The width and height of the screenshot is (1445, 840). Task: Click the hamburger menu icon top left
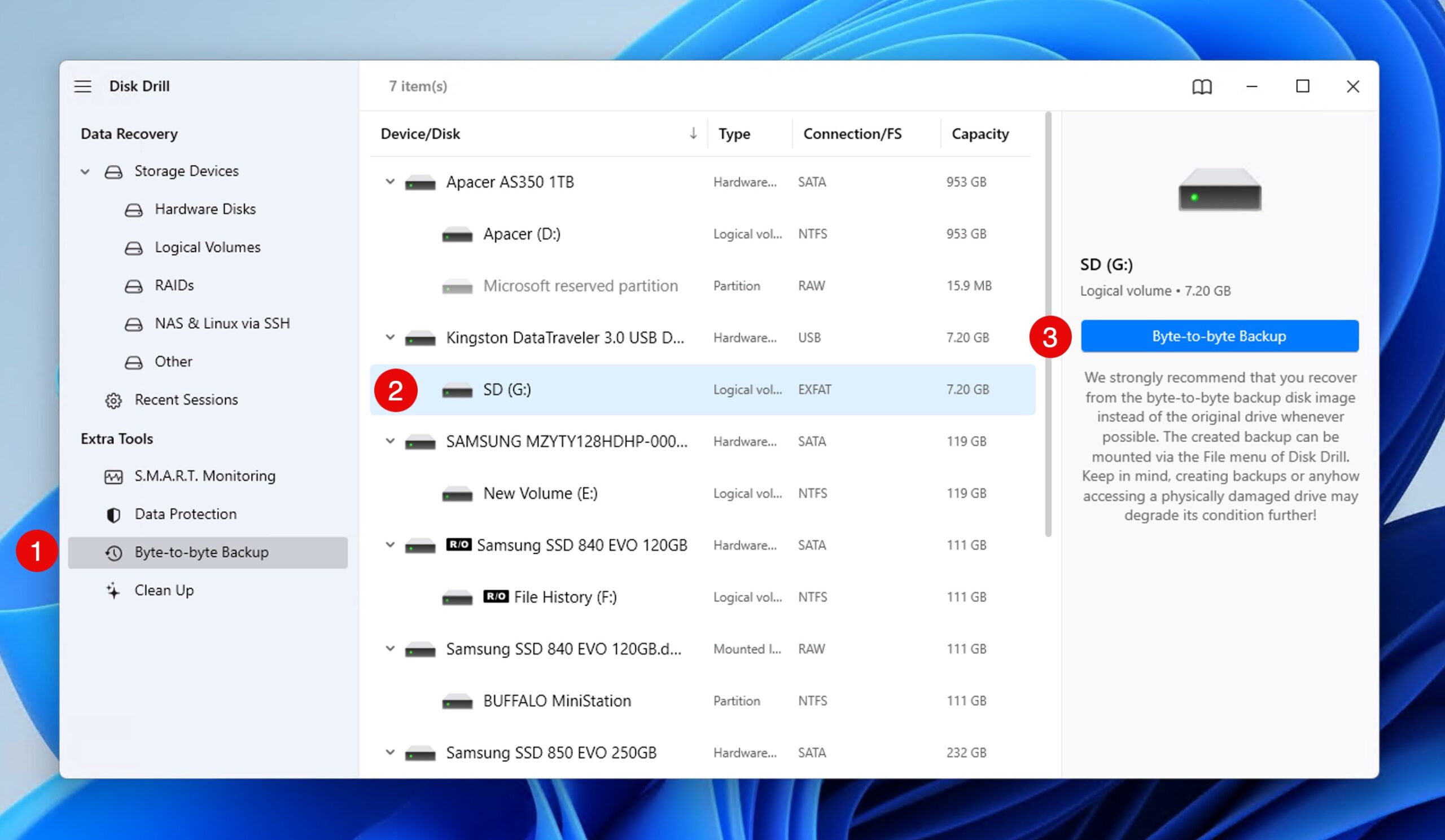point(85,86)
